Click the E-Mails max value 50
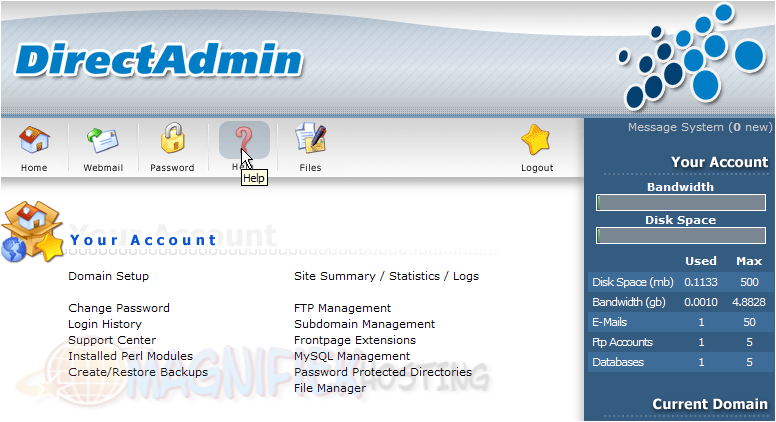The image size is (776, 422). [x=749, y=322]
